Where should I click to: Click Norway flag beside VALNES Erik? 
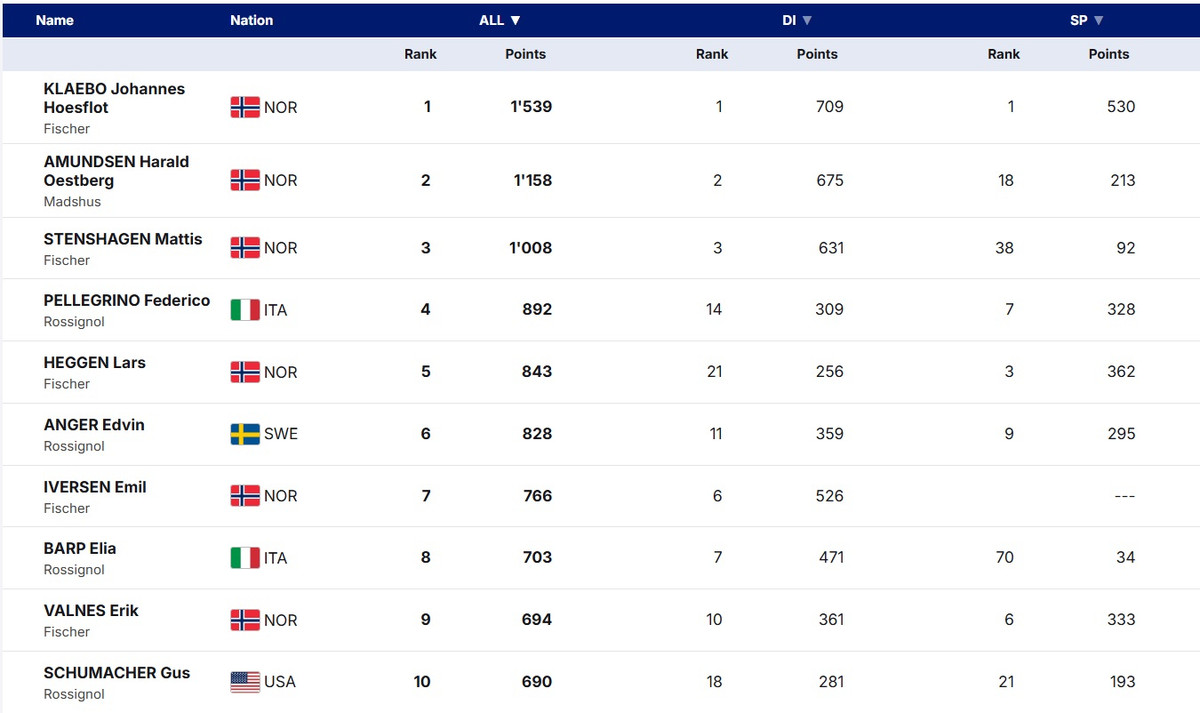pos(245,620)
